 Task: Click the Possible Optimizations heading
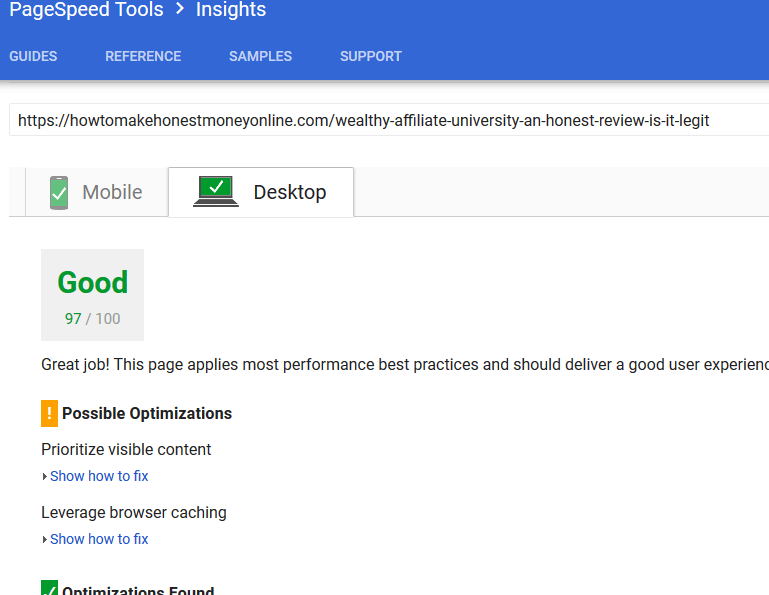click(x=147, y=414)
